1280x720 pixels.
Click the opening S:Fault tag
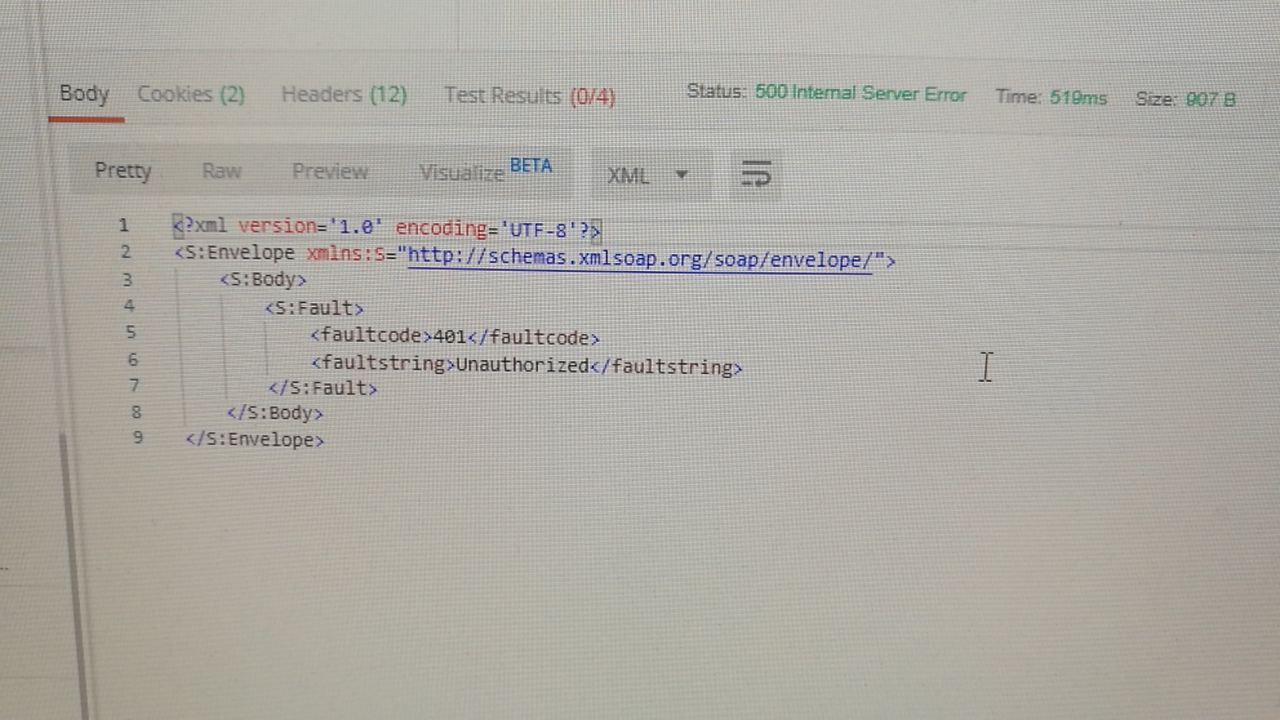pos(314,308)
